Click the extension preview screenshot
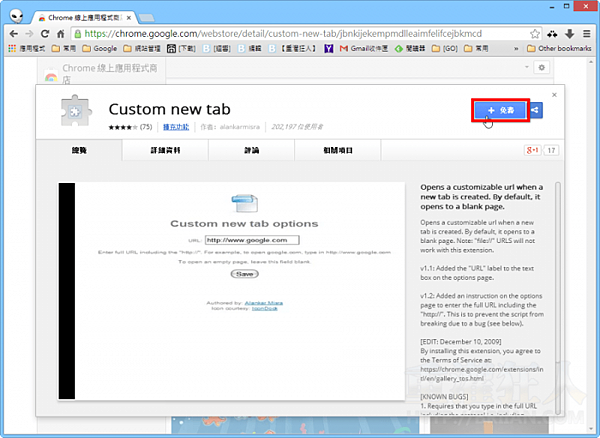The image size is (600, 438). 232,291
